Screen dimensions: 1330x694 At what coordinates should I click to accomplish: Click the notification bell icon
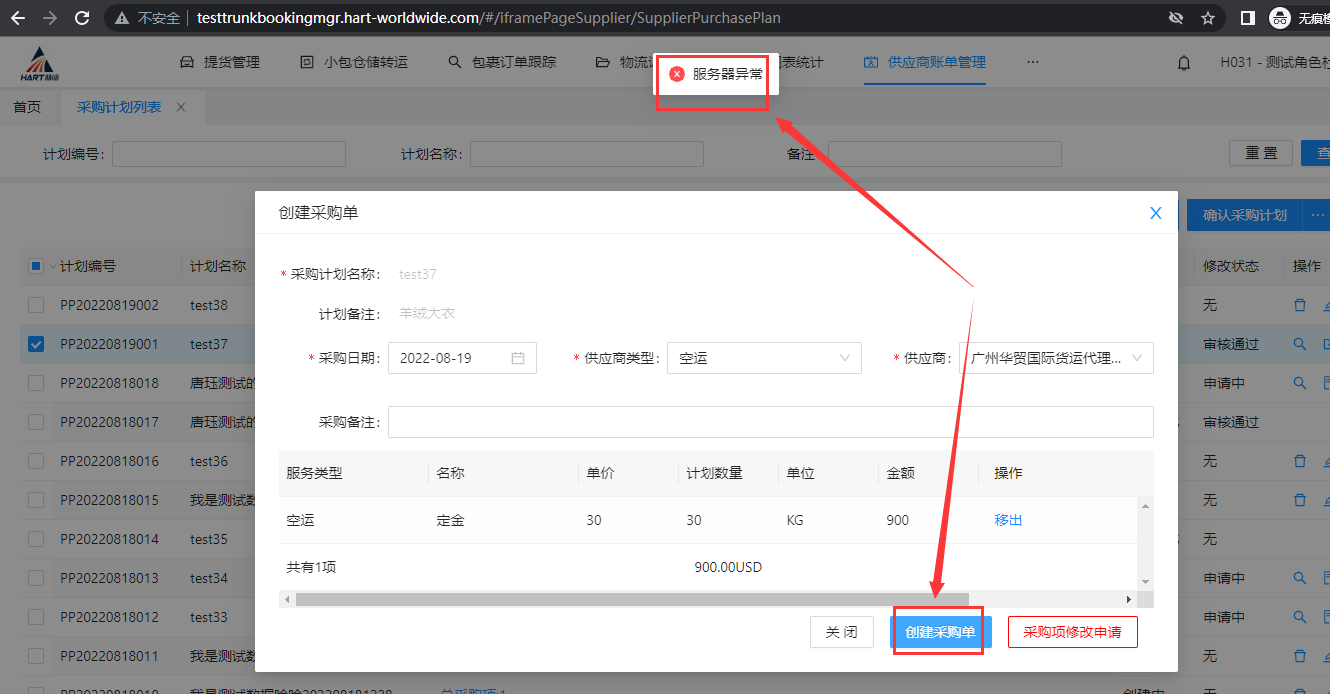(x=1184, y=63)
